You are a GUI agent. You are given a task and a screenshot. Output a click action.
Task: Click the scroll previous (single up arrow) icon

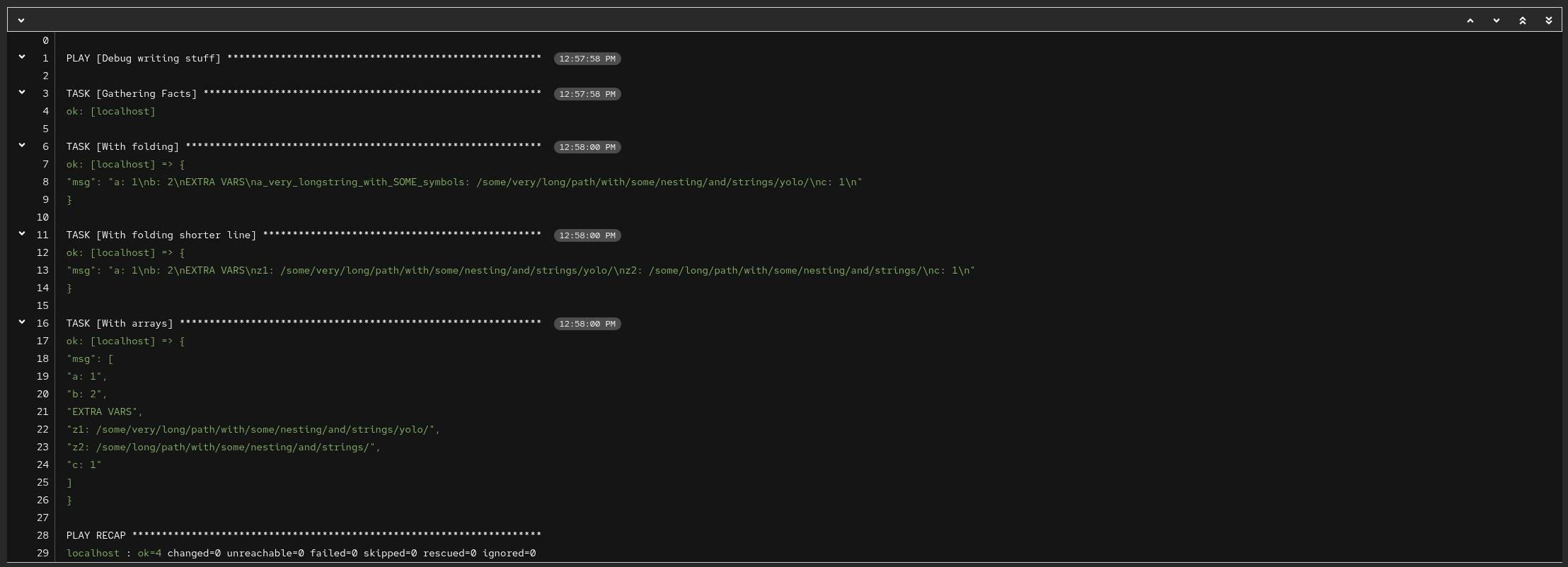pos(1470,21)
